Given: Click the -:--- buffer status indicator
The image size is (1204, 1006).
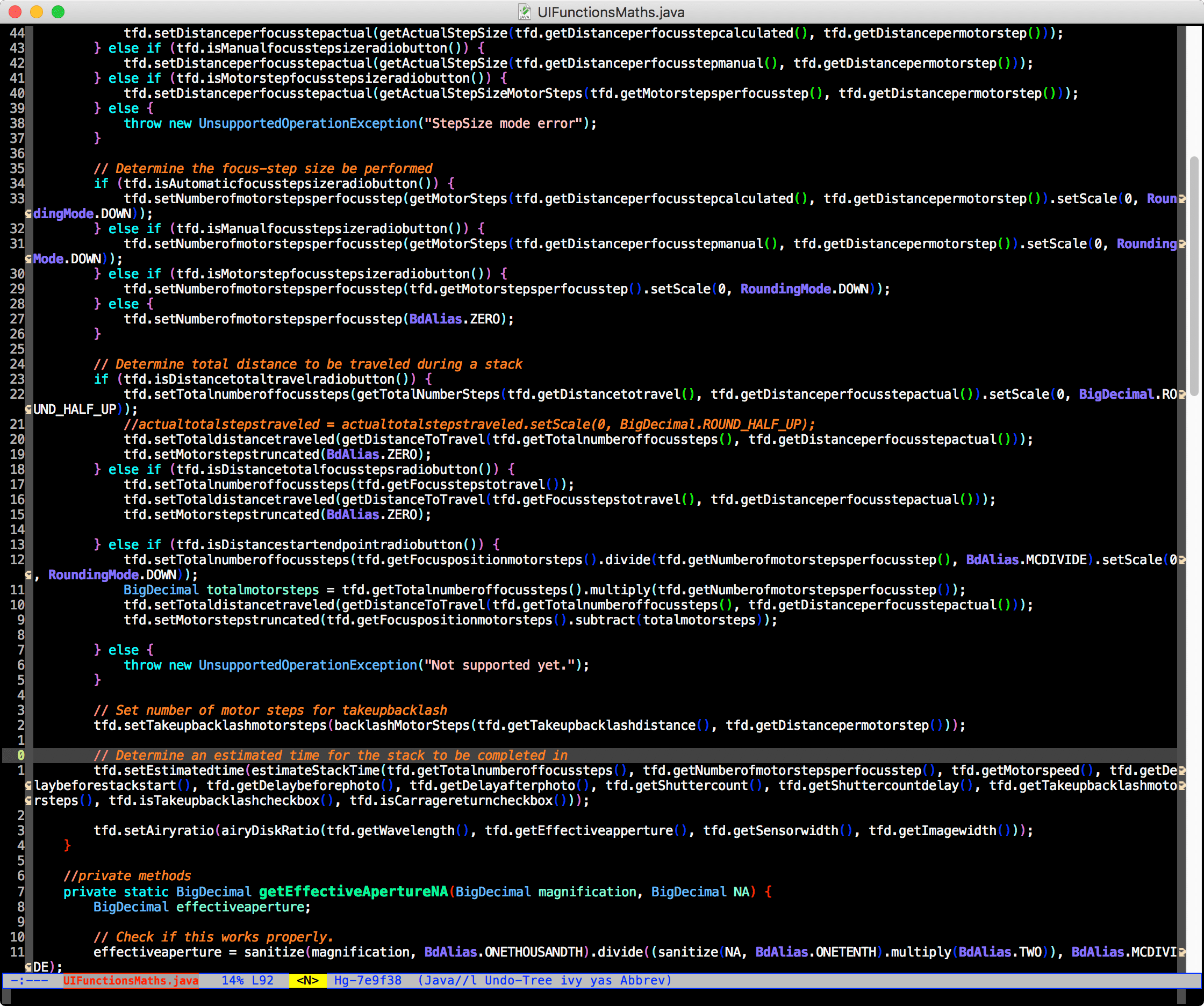Looking at the screenshot, I should click(x=28, y=980).
